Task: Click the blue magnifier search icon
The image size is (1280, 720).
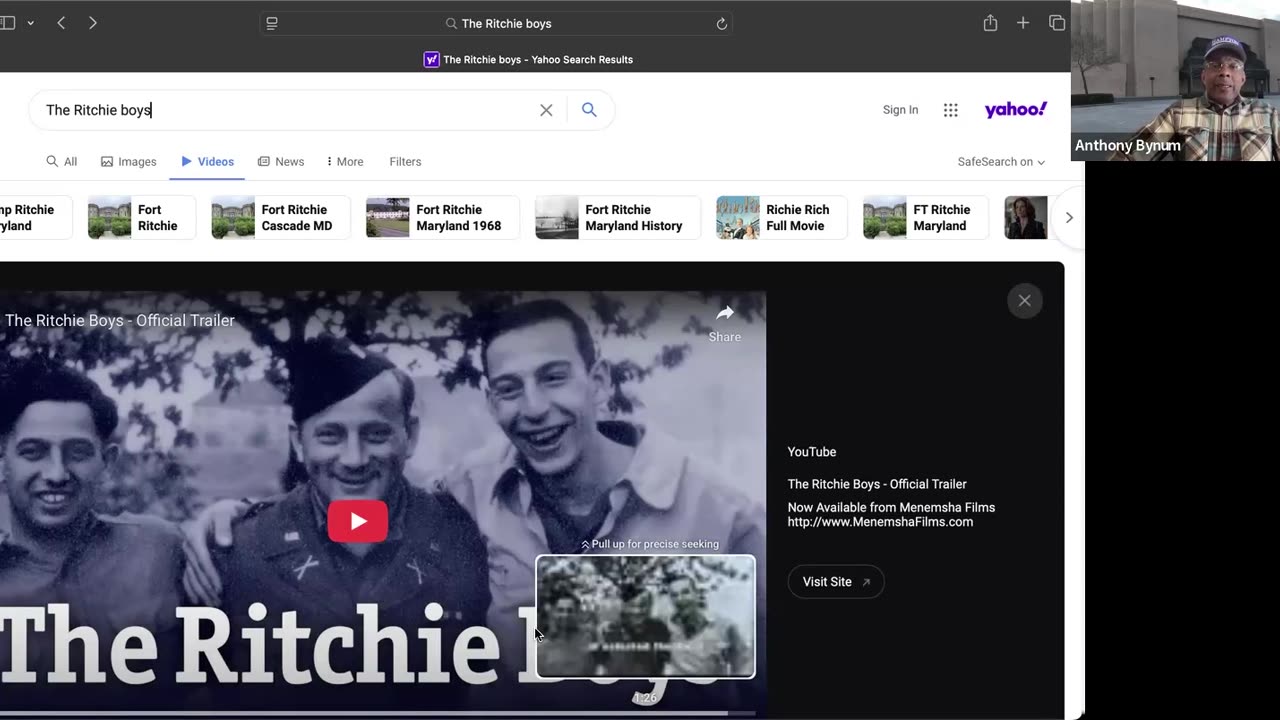Action: click(589, 110)
